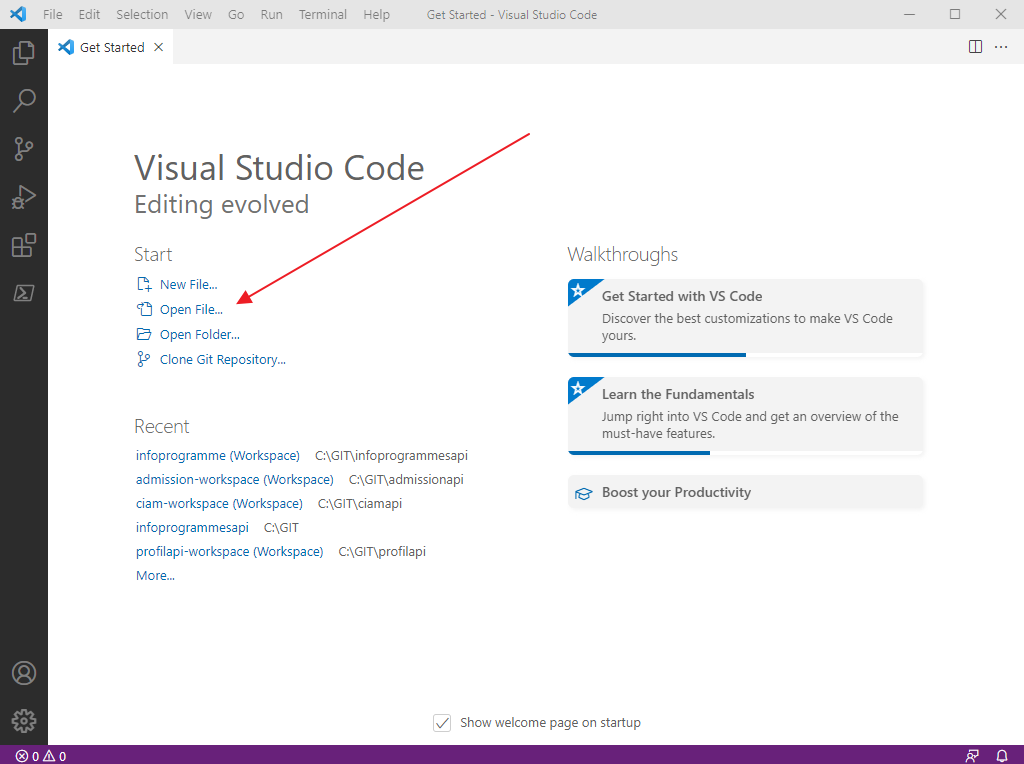This screenshot has width=1024, height=764.
Task: Open the Explorer view in activity bar
Action: (x=24, y=53)
